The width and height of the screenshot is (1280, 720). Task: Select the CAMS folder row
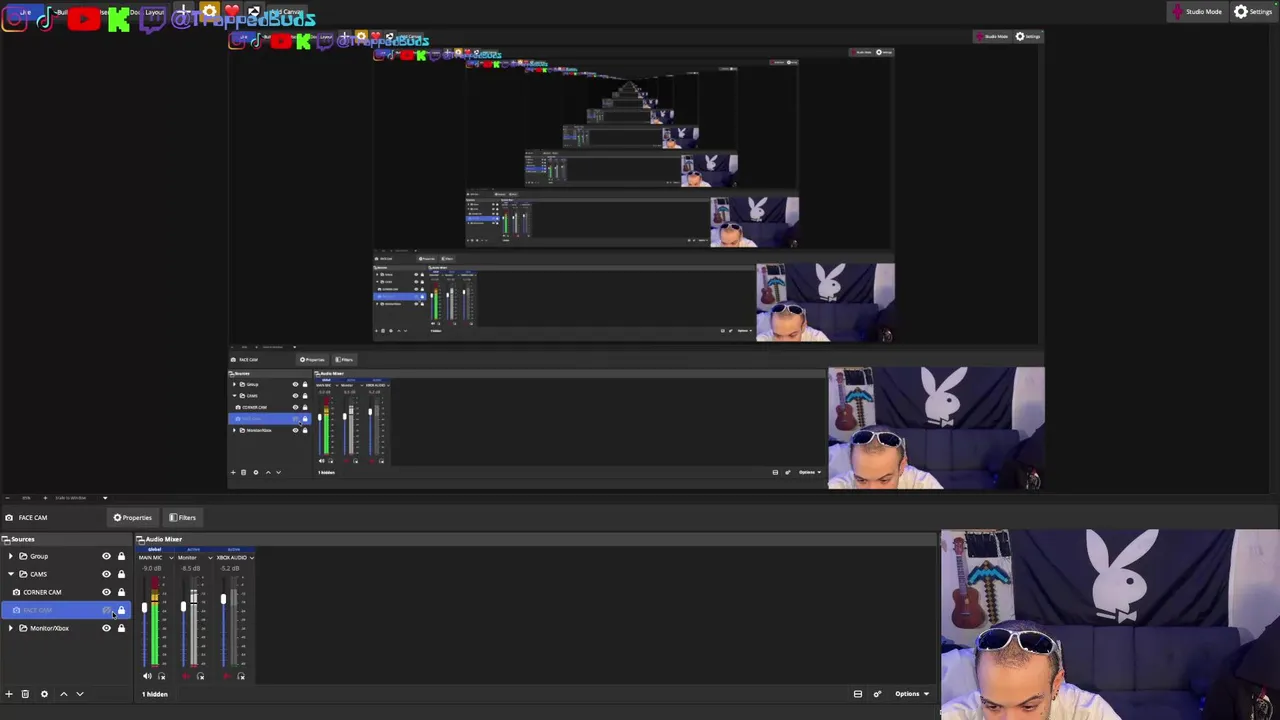65,574
